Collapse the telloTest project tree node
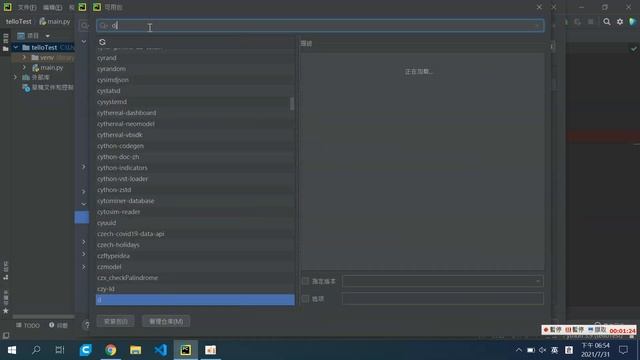640x360 pixels. coord(16,47)
